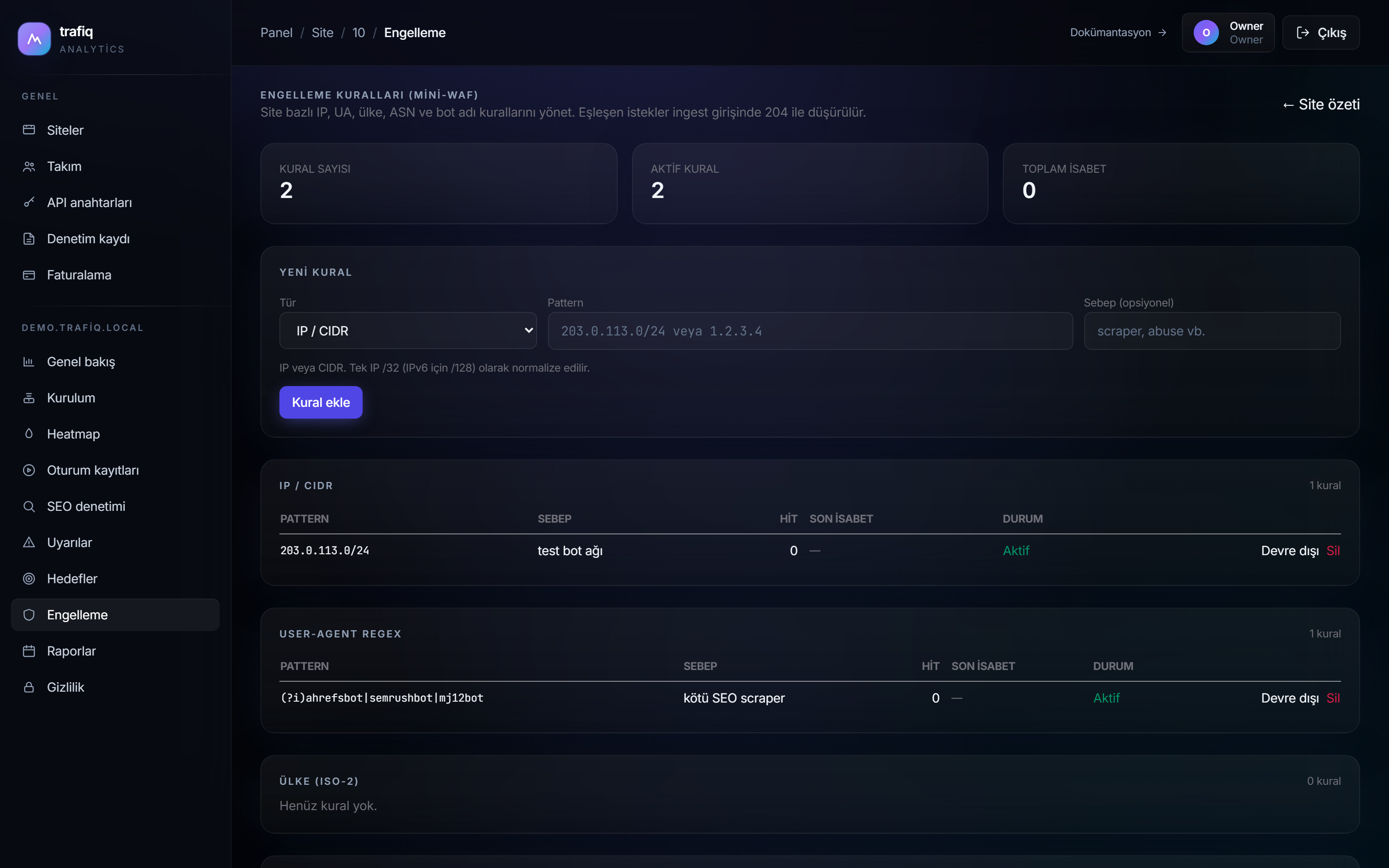Viewport: 1389px width, 868px height.
Task: Click the API anahtarları key icon
Action: [28, 202]
